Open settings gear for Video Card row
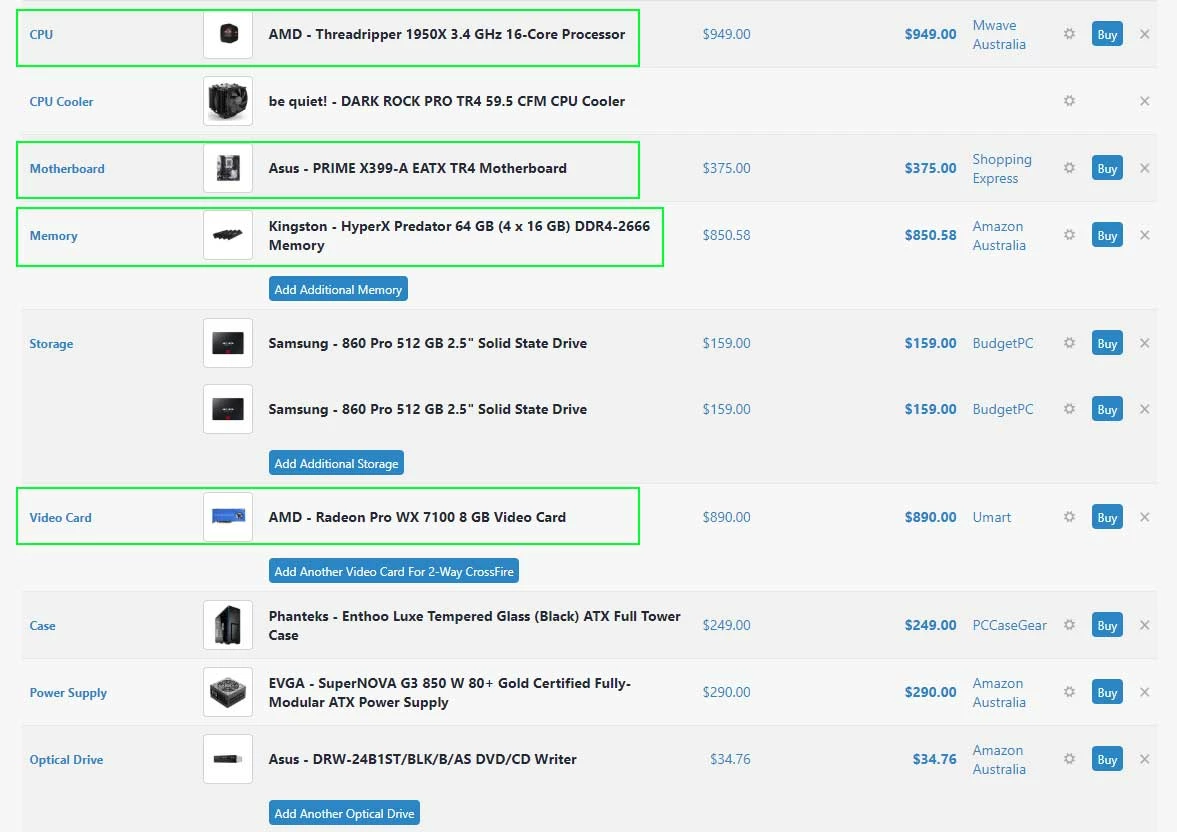The height and width of the screenshot is (832, 1177). (1069, 517)
